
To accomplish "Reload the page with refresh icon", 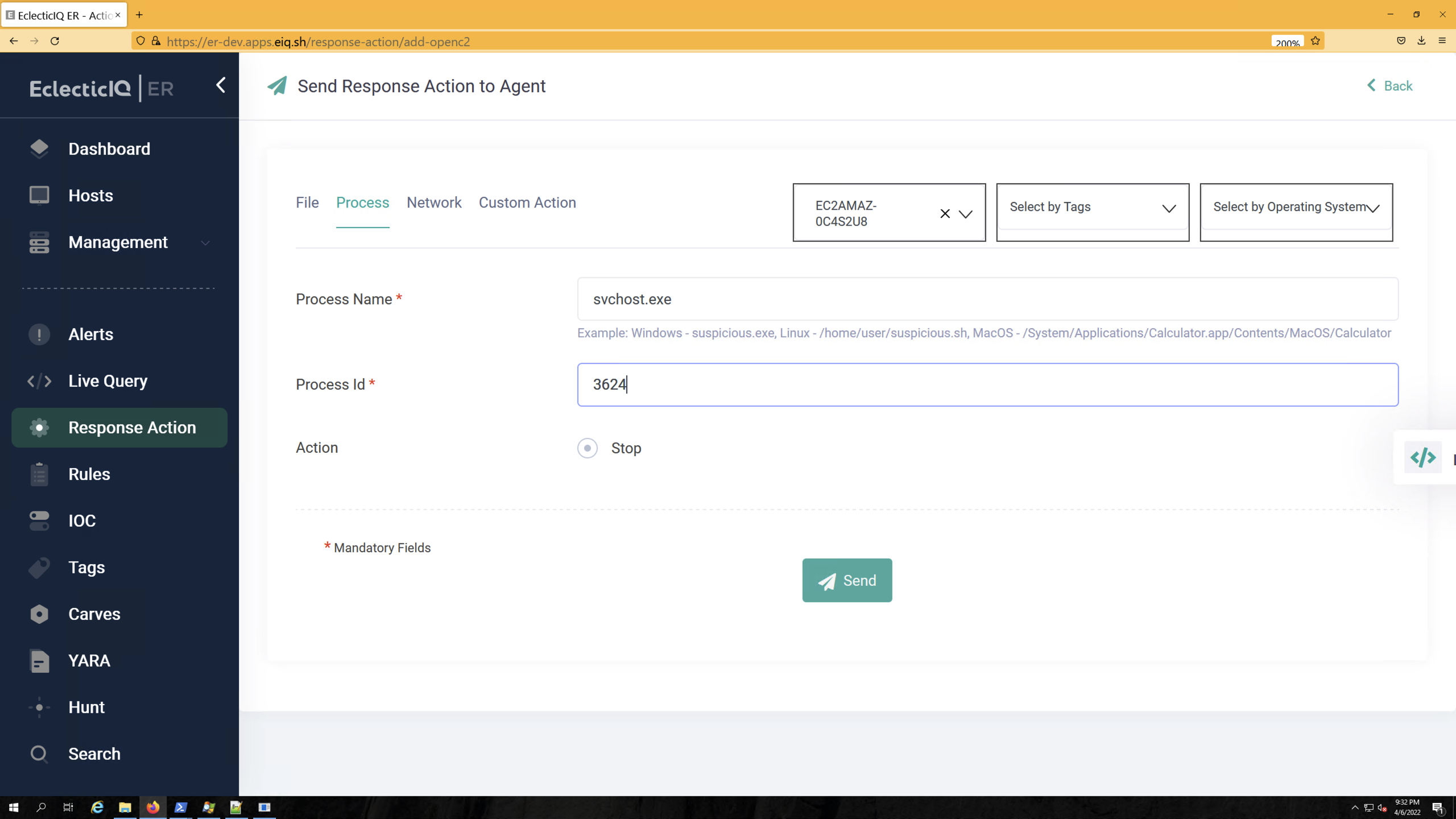I will (x=55, y=41).
